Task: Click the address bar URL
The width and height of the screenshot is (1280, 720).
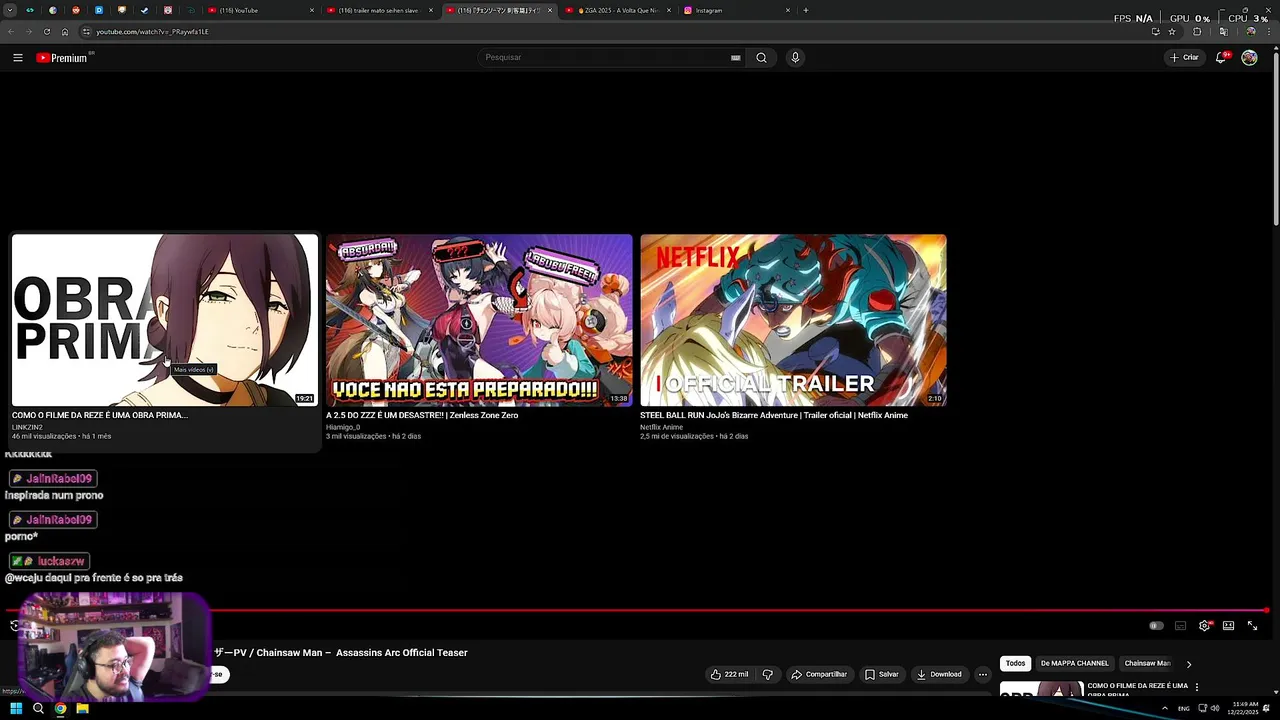Action: [x=152, y=32]
